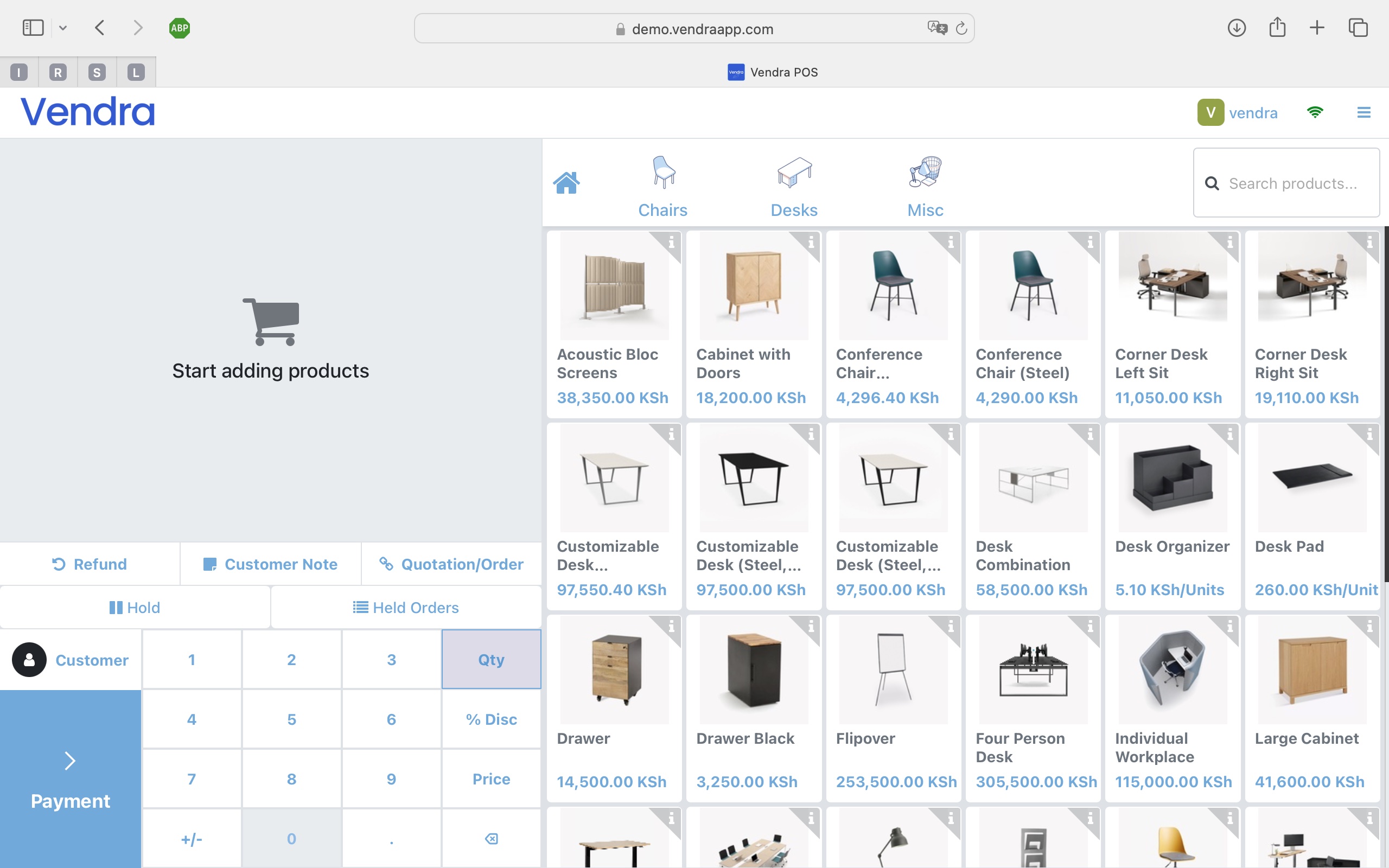
Task: View info for Conference Chair (Steel)
Action: point(1089,244)
